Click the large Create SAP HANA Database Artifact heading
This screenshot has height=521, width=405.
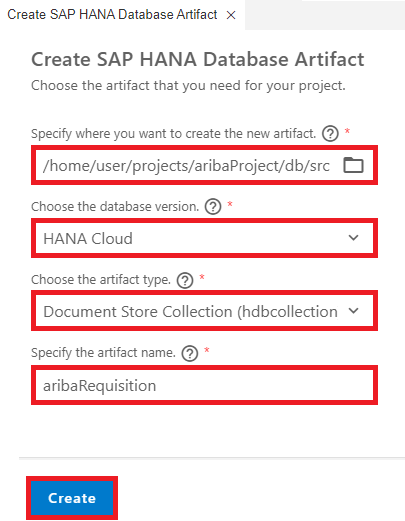[198, 60]
